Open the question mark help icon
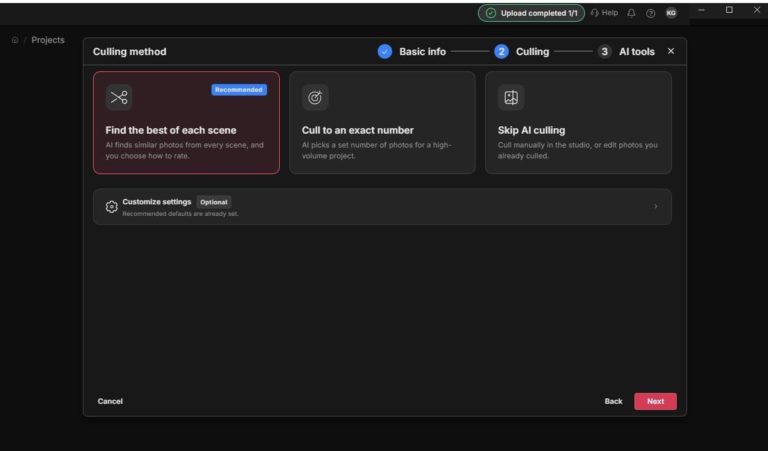Viewport: 768px width, 451px height. [x=650, y=13]
